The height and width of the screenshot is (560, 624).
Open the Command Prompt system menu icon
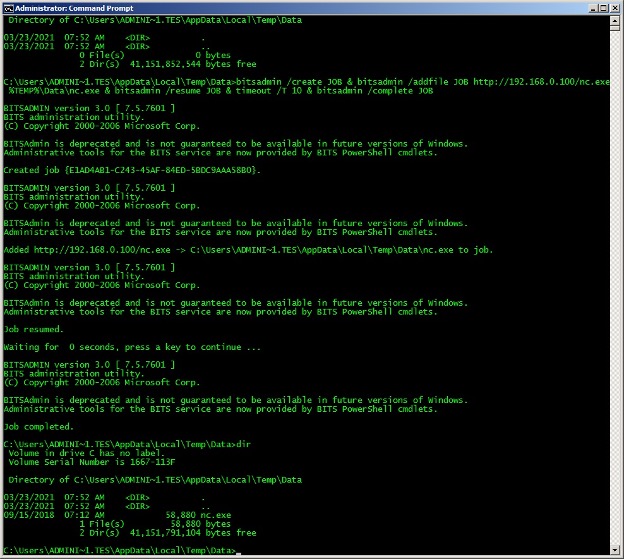click(8, 8)
